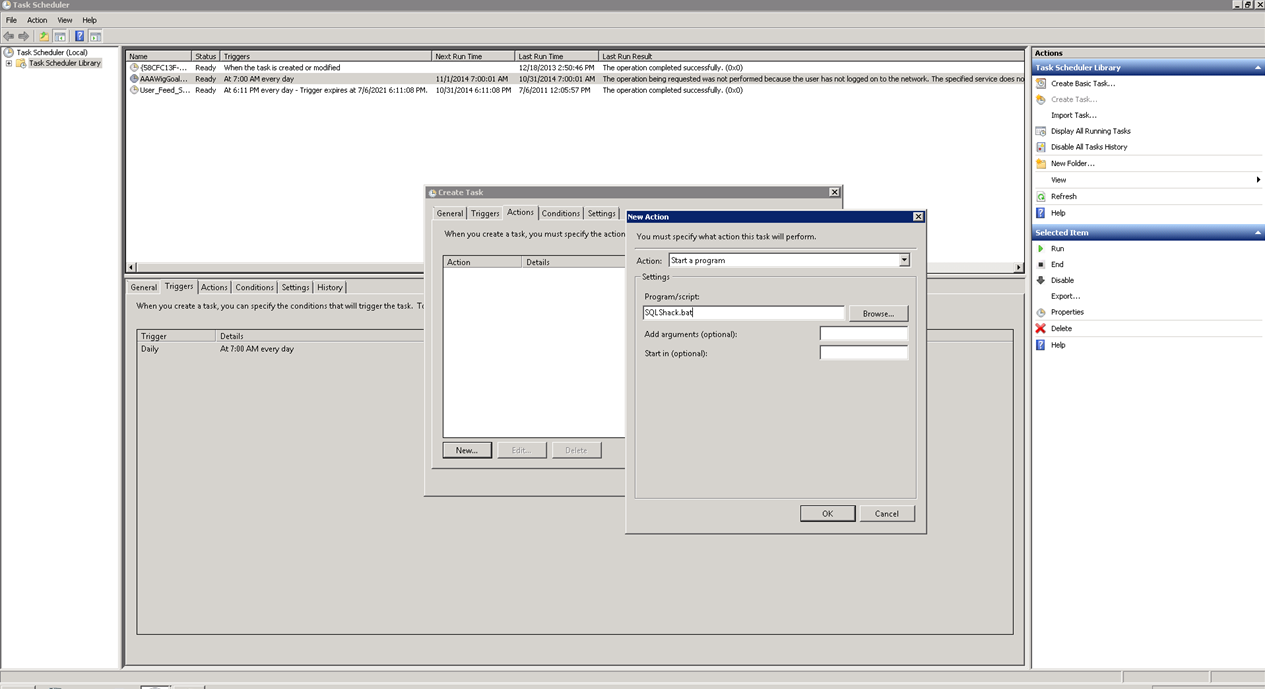Open the Action menu
This screenshot has height=689, width=1265.
[37, 20]
